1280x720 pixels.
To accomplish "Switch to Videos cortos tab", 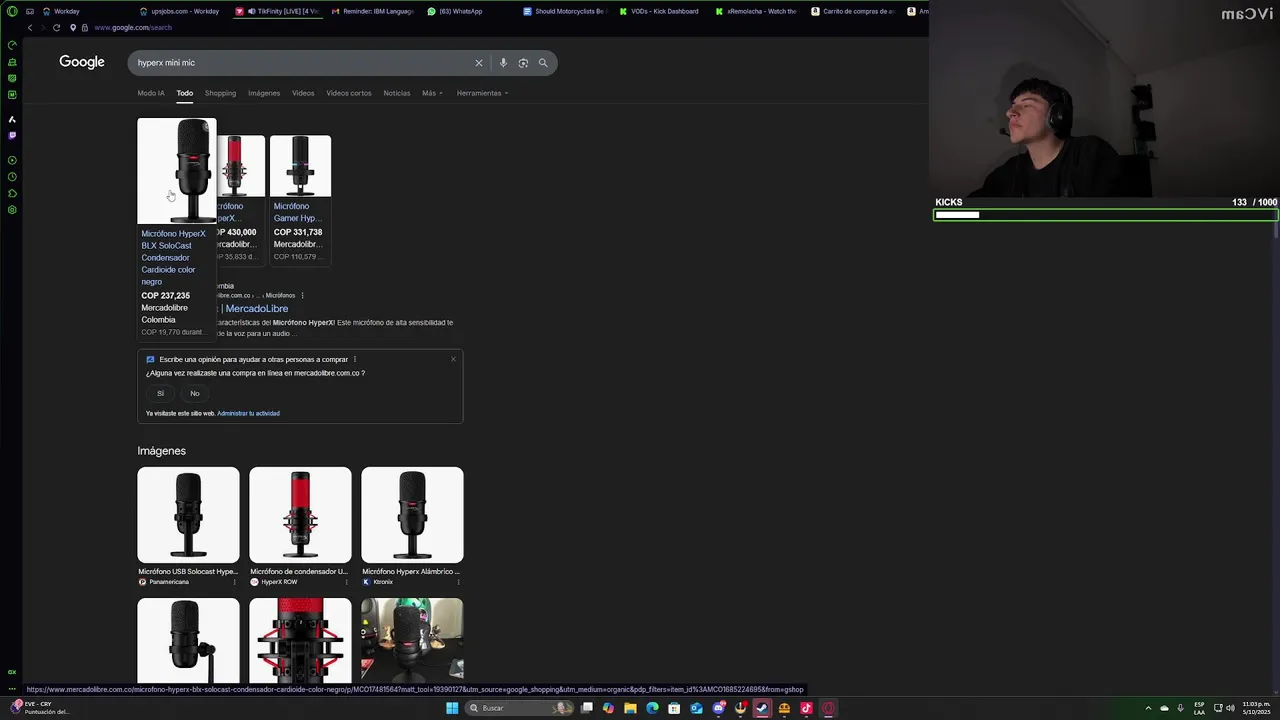I will (x=348, y=93).
